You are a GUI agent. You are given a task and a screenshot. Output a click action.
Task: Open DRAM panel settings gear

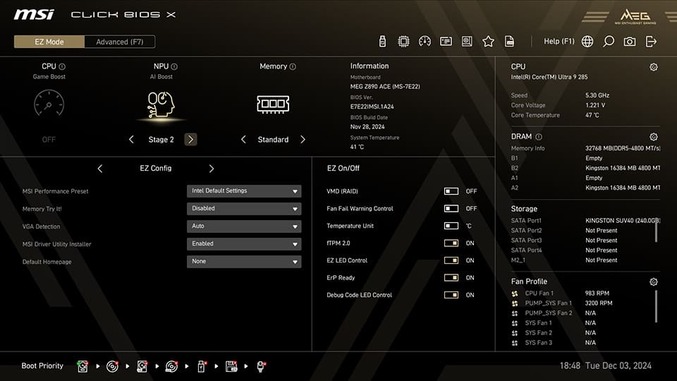(654, 137)
